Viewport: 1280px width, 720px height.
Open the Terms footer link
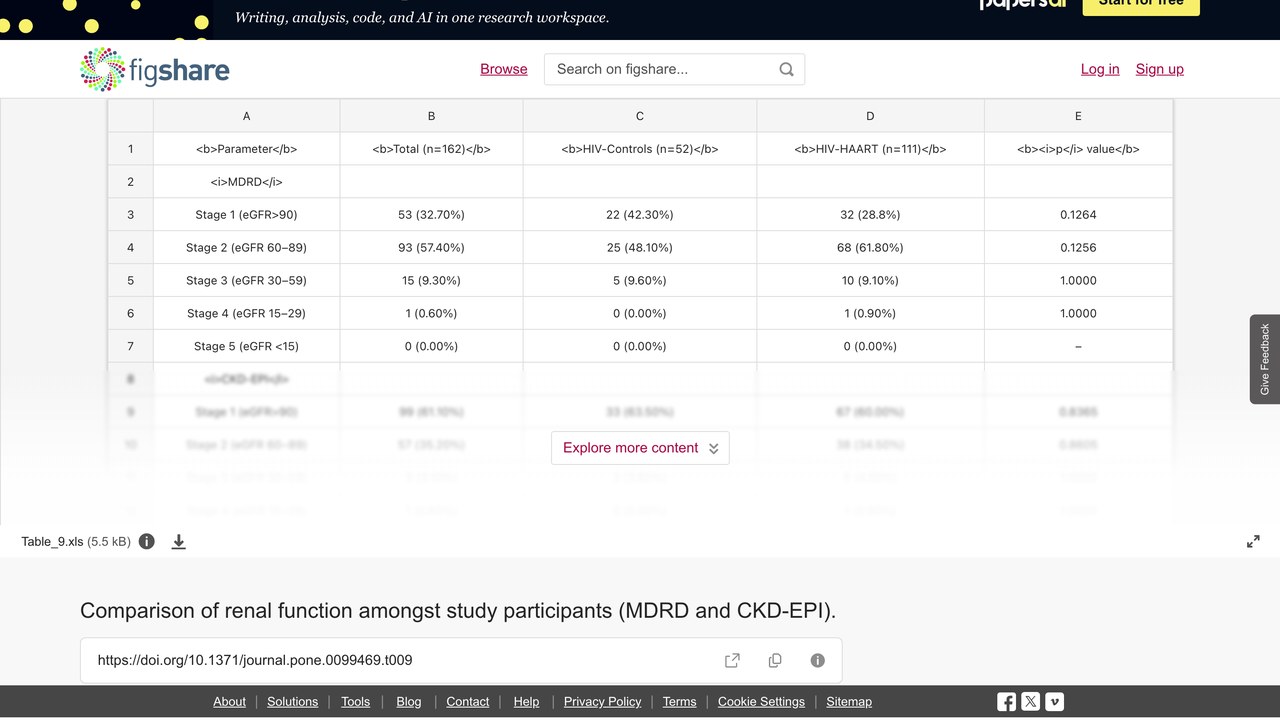tap(679, 702)
